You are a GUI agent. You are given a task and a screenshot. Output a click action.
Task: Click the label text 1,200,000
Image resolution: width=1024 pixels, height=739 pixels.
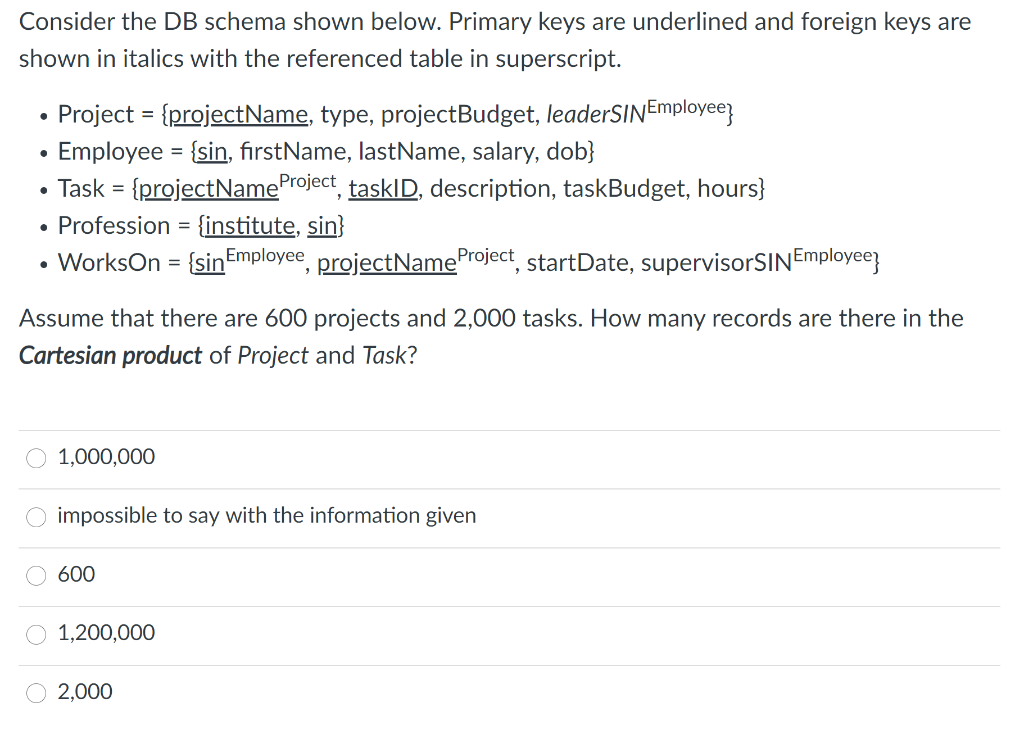point(106,633)
